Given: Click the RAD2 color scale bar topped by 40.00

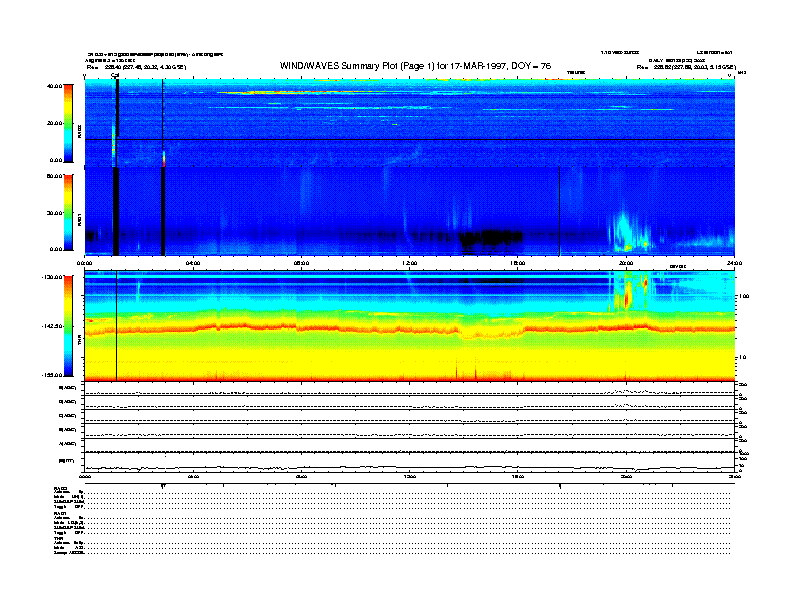Looking at the screenshot, I should tap(68, 124).
